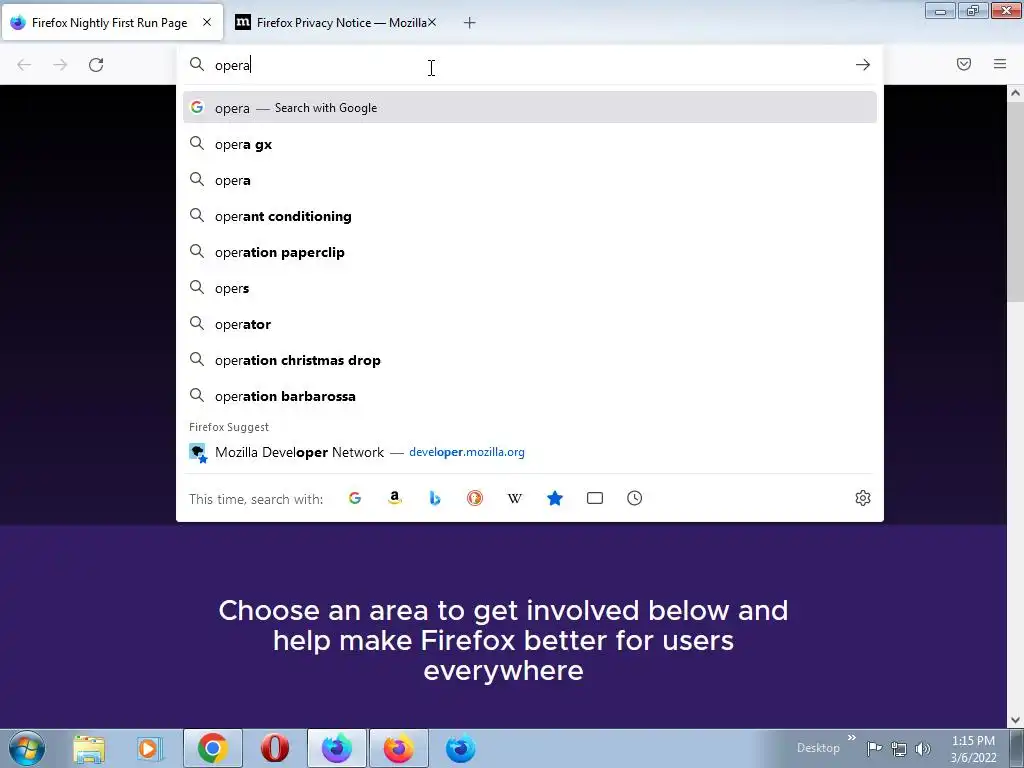Choose 'operation christmas drop' suggestion
This screenshot has width=1024, height=768.
pos(530,360)
